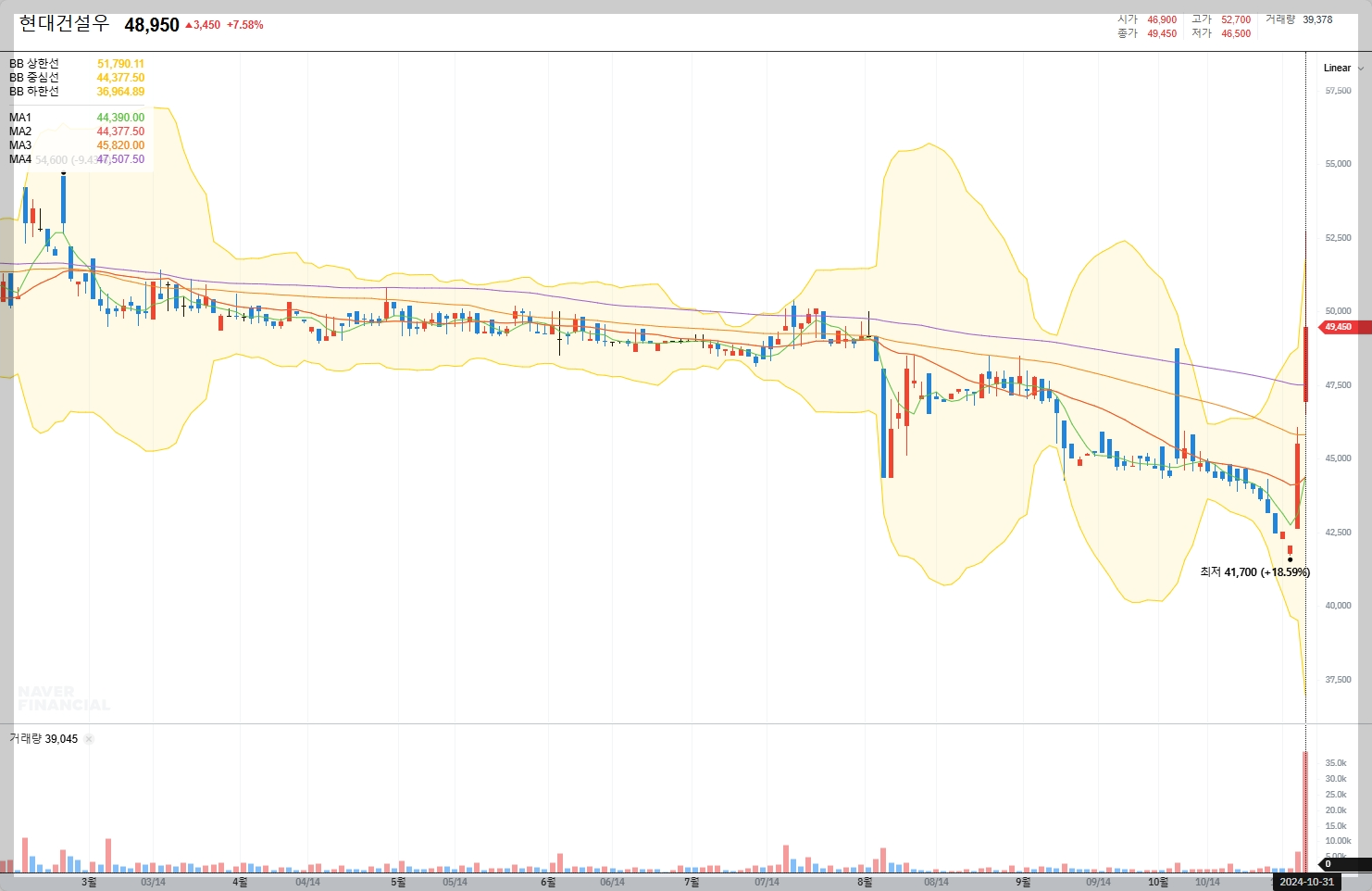Image resolution: width=1372 pixels, height=891 pixels.
Task: Select the MA2 legend label
Action: 20,132
